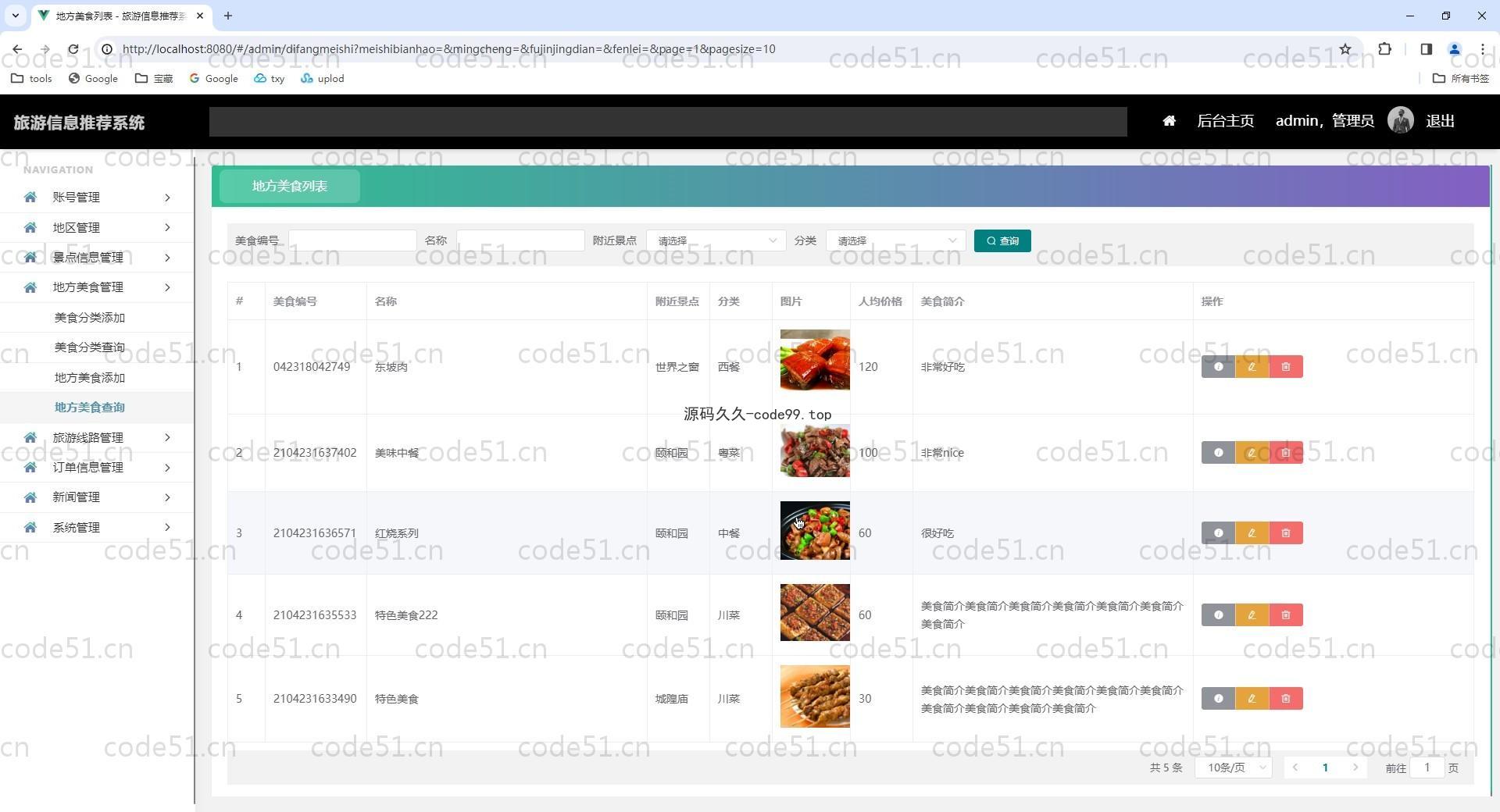The height and width of the screenshot is (812, 1500).
Task: Select page 1 in pagination
Action: pyautogui.click(x=1325, y=768)
